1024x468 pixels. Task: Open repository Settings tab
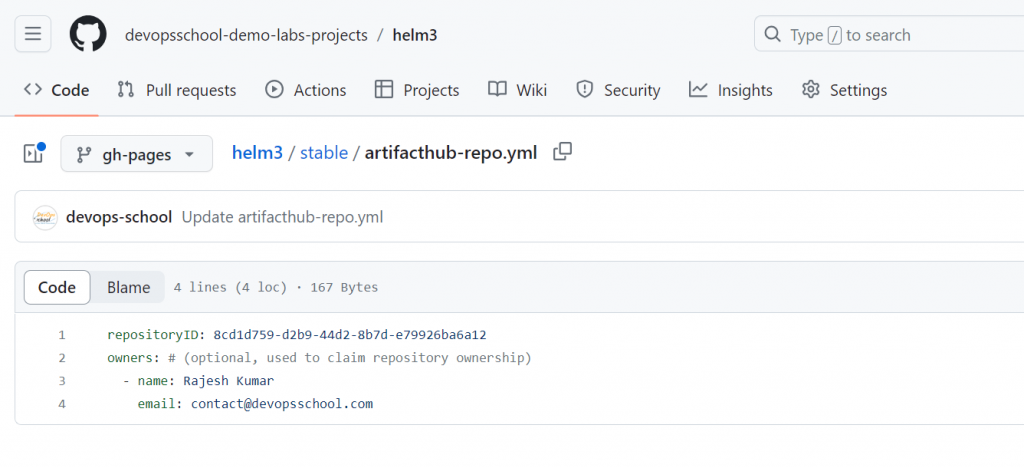click(x=845, y=90)
